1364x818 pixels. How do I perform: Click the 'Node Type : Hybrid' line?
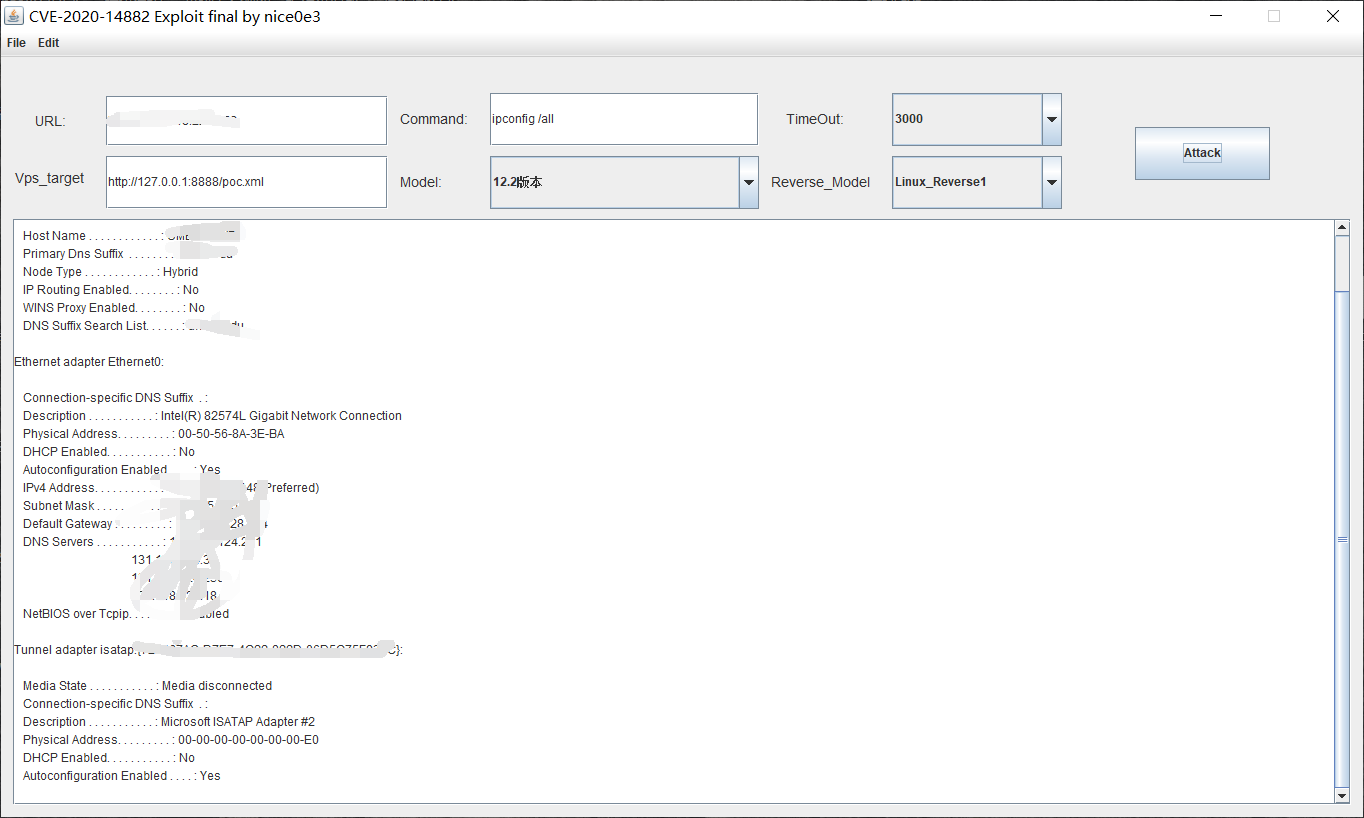click(x=111, y=272)
